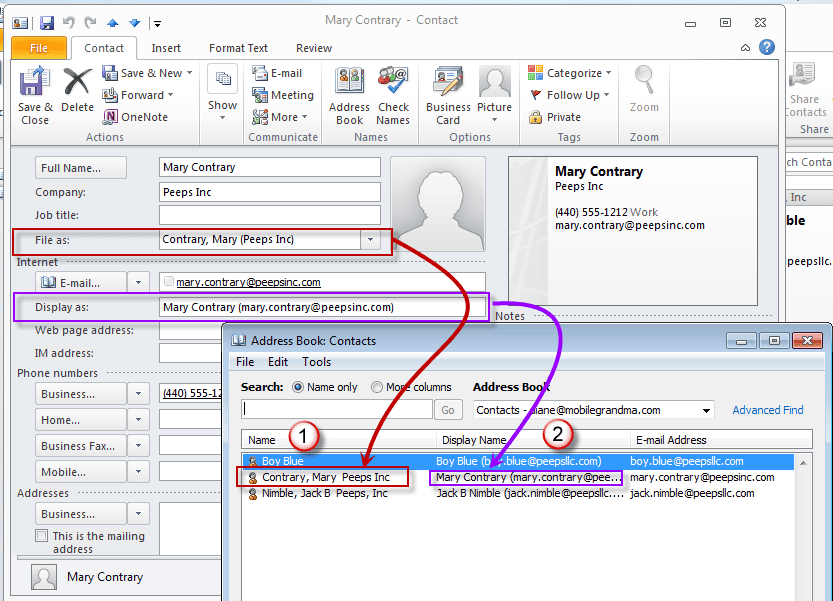833x601 pixels.
Task: Open the Show group button
Action: [x=223, y=92]
